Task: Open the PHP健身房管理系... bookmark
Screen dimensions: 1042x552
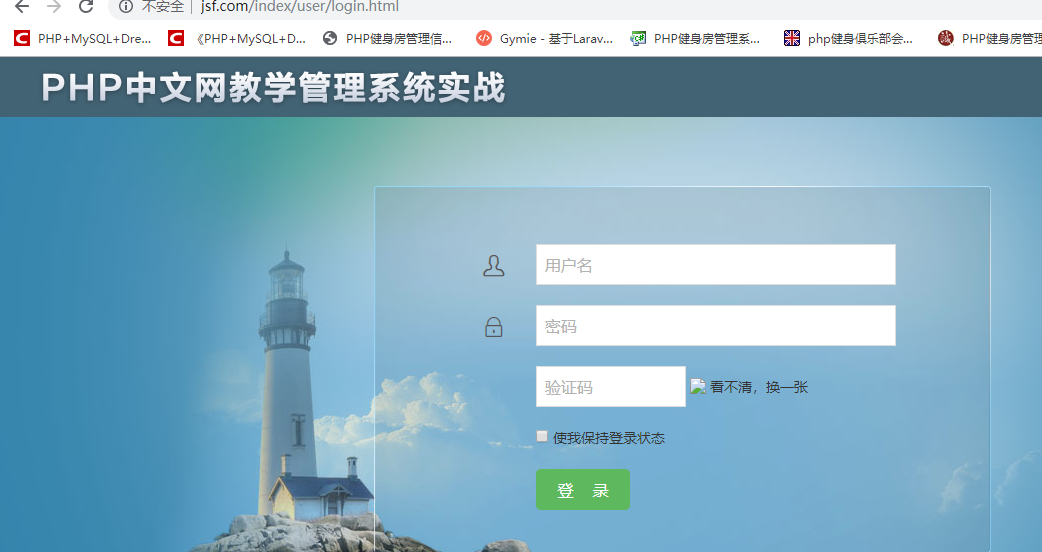Action: [695, 39]
